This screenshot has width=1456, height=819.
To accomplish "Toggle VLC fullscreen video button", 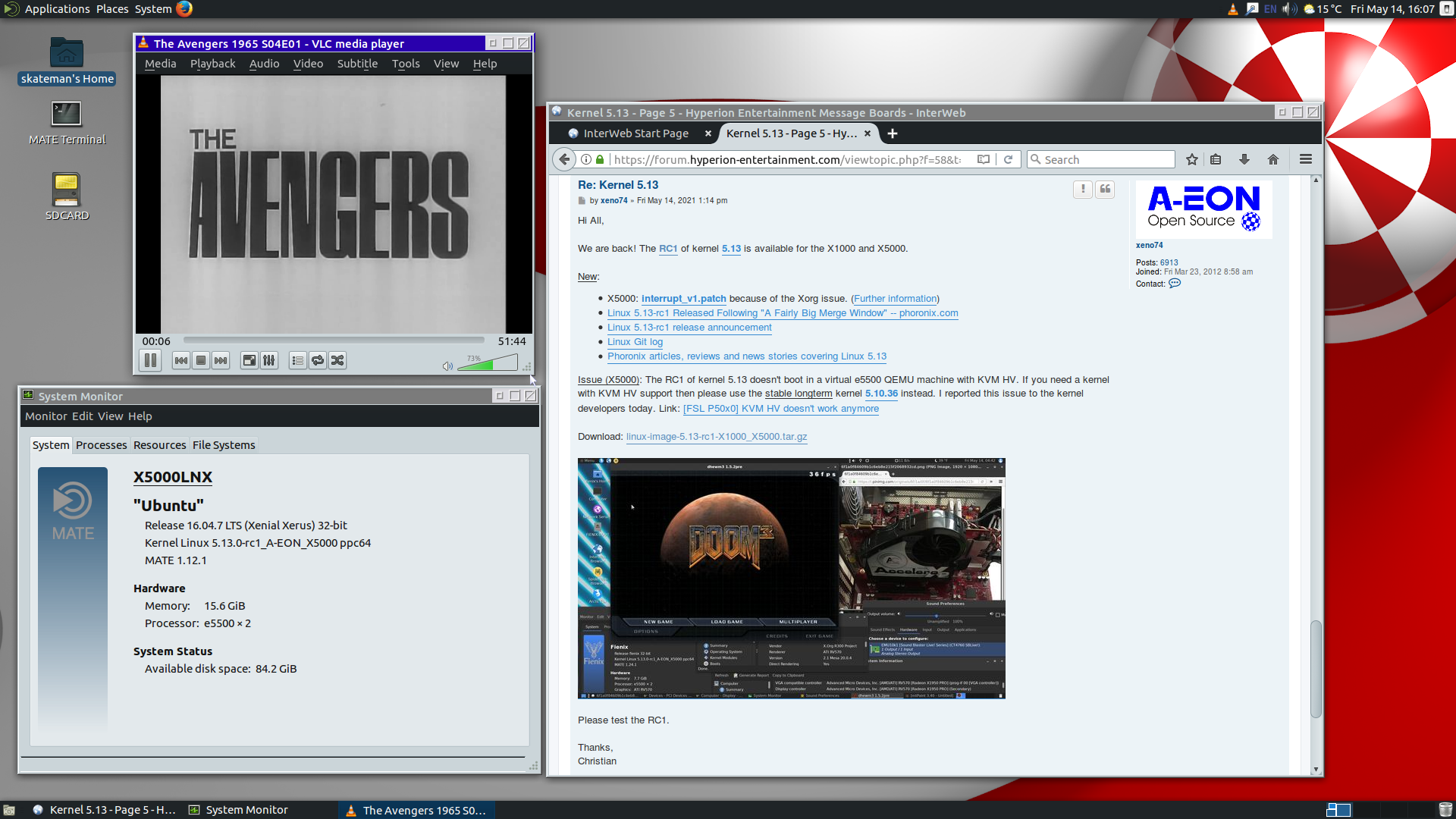I will tap(249, 361).
